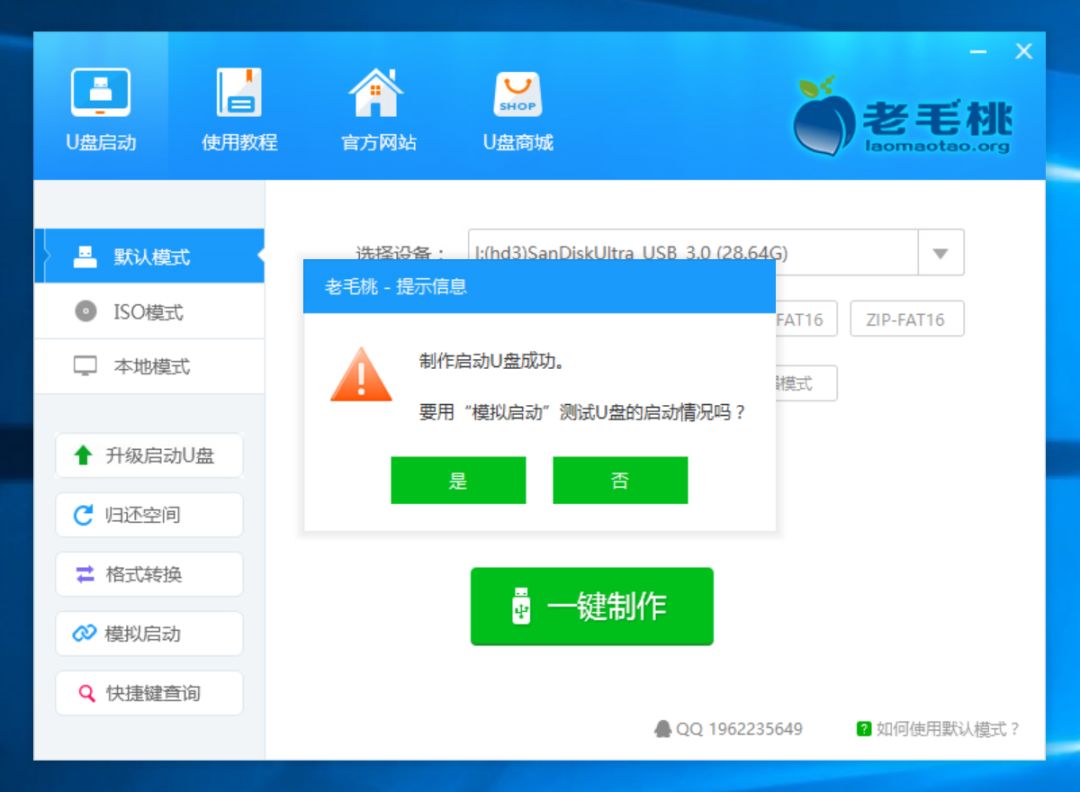Click 否 to skip simulation

point(620,480)
